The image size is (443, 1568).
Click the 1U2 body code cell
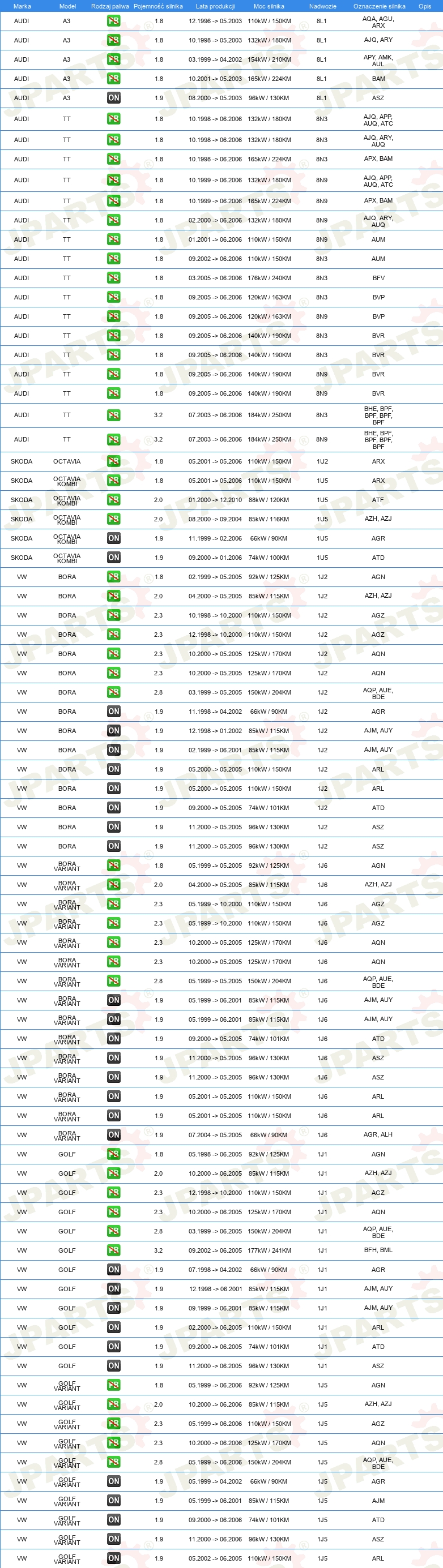pos(322,461)
